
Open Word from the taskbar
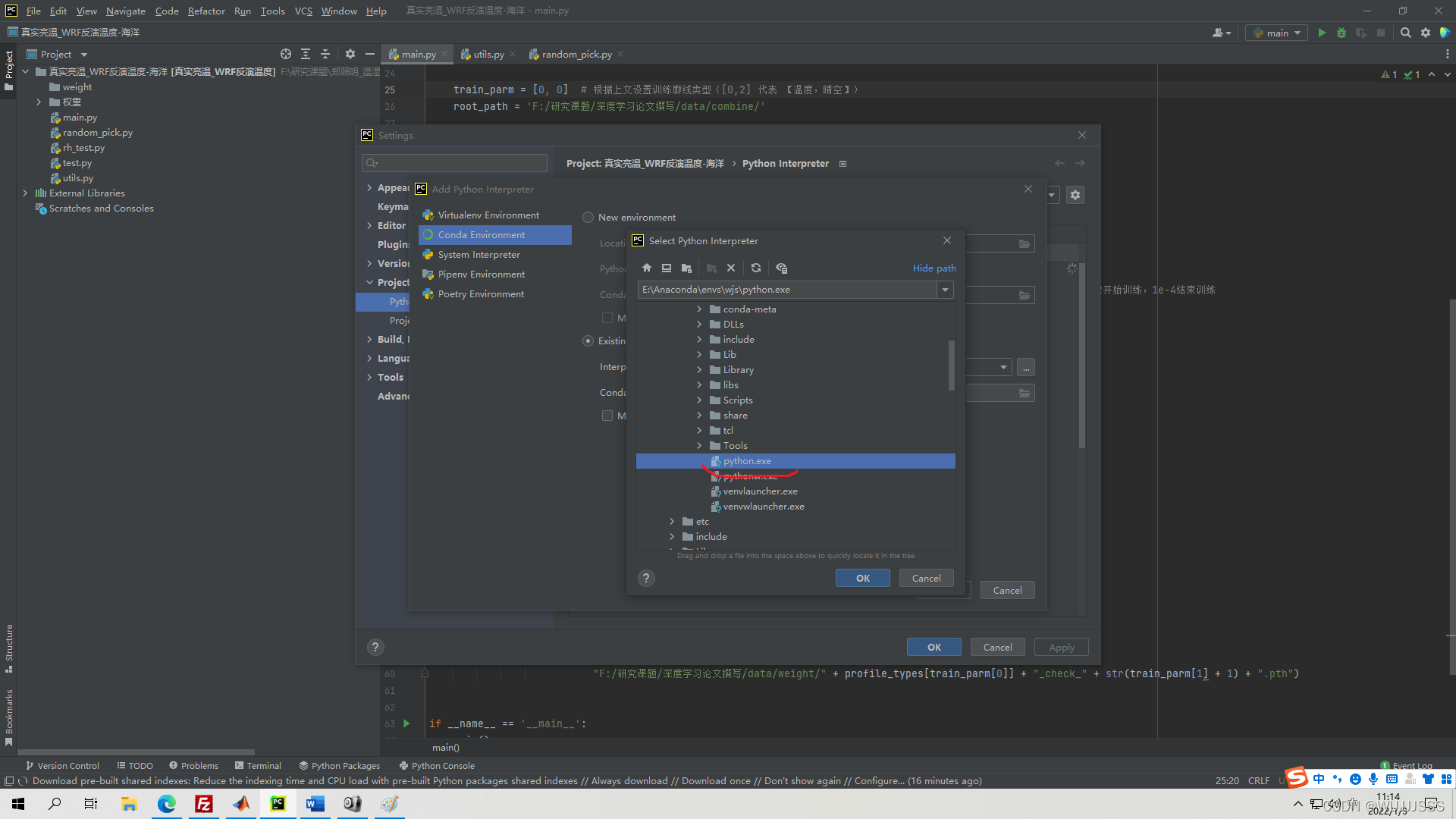315,804
